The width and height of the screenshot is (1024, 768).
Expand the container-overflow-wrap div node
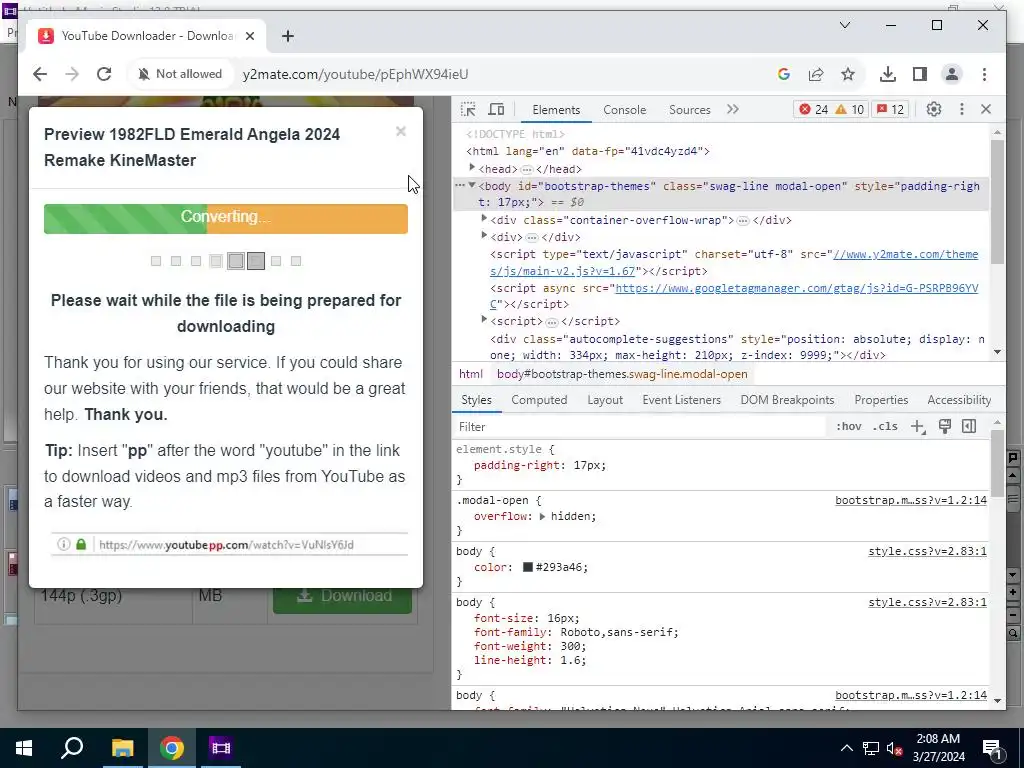tap(484, 219)
